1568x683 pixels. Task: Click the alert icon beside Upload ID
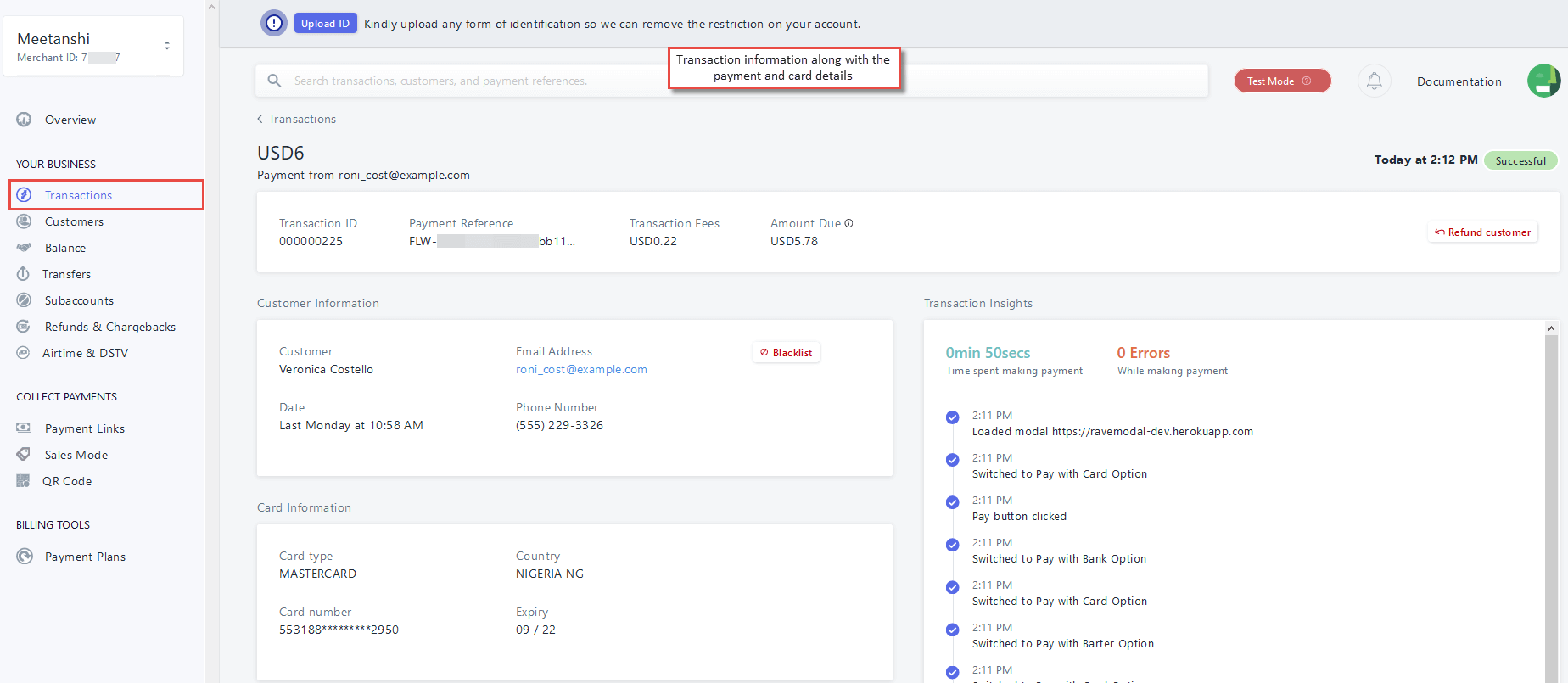(x=274, y=24)
